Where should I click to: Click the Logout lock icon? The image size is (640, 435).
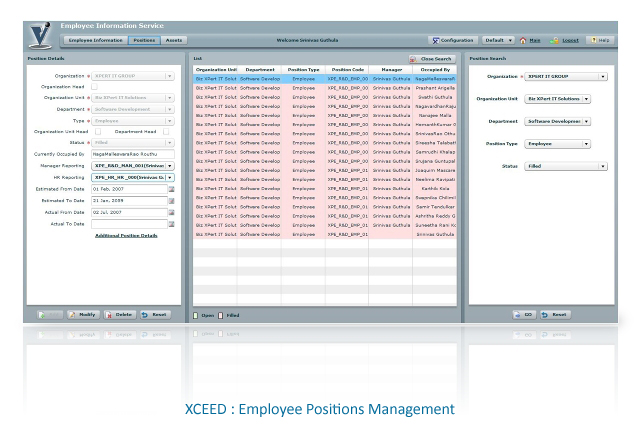pyautogui.click(x=554, y=40)
